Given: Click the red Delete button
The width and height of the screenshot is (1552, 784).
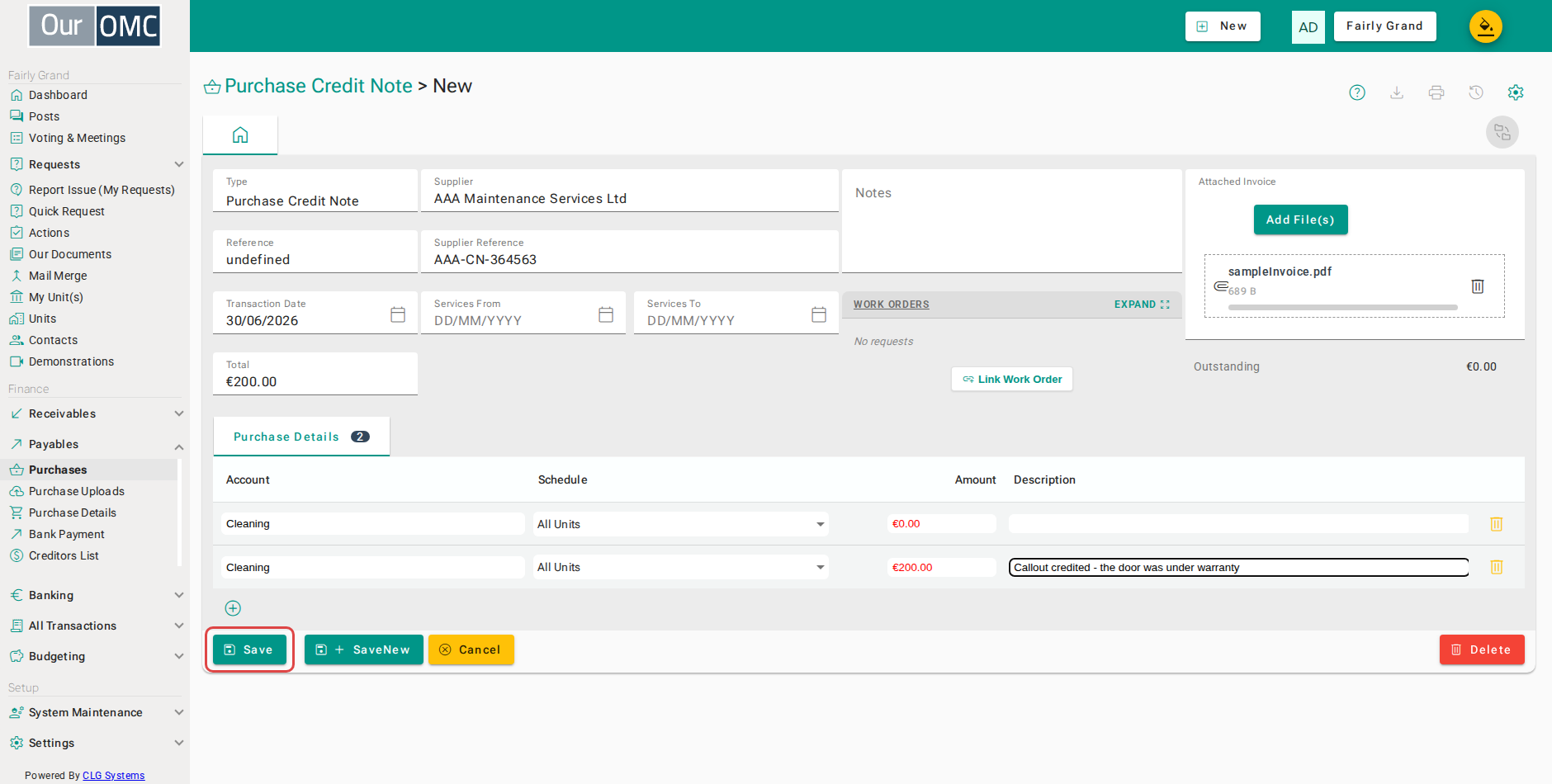Looking at the screenshot, I should (x=1482, y=649).
